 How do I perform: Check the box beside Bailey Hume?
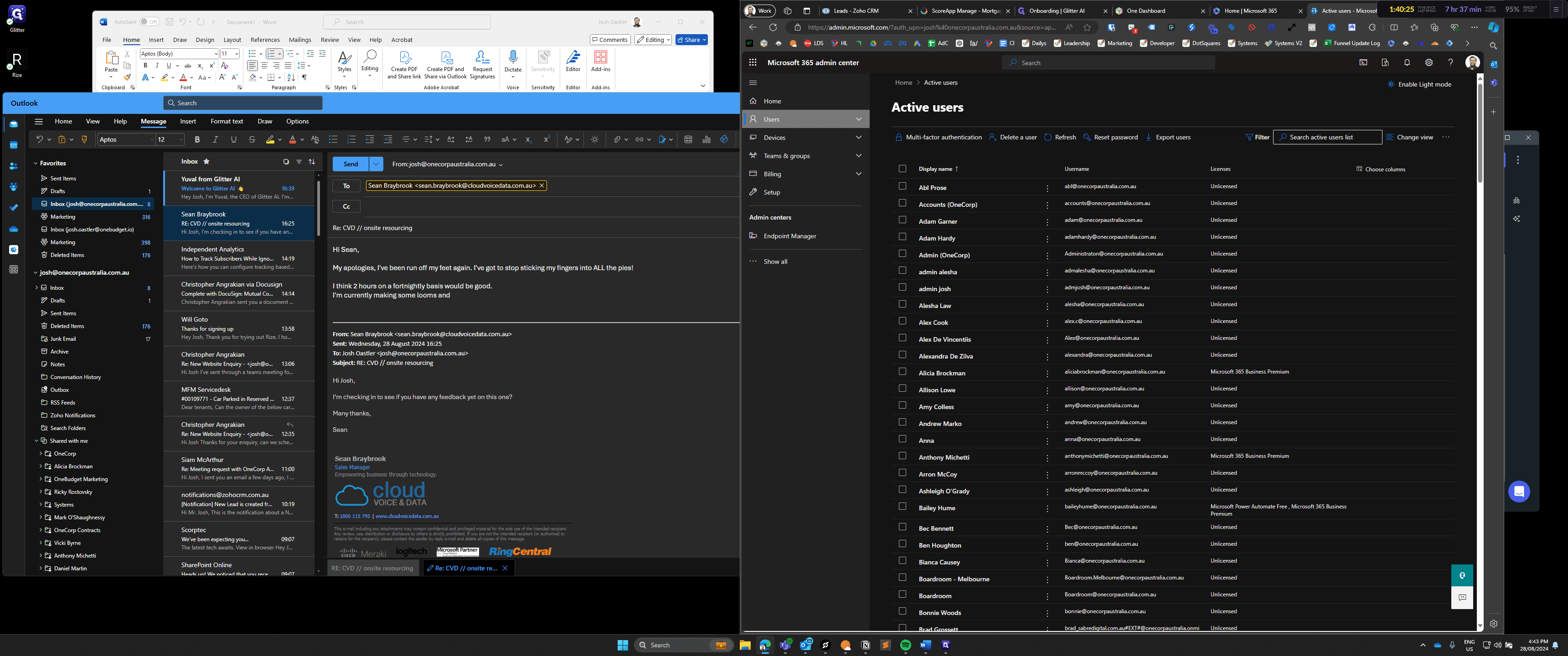[x=902, y=506]
